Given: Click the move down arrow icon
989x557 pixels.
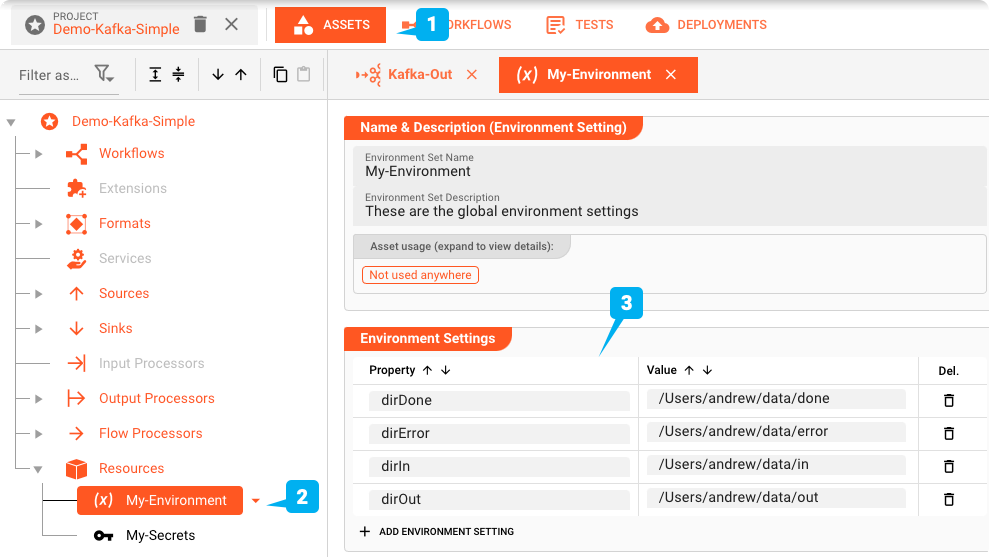Looking at the screenshot, I should point(218,75).
